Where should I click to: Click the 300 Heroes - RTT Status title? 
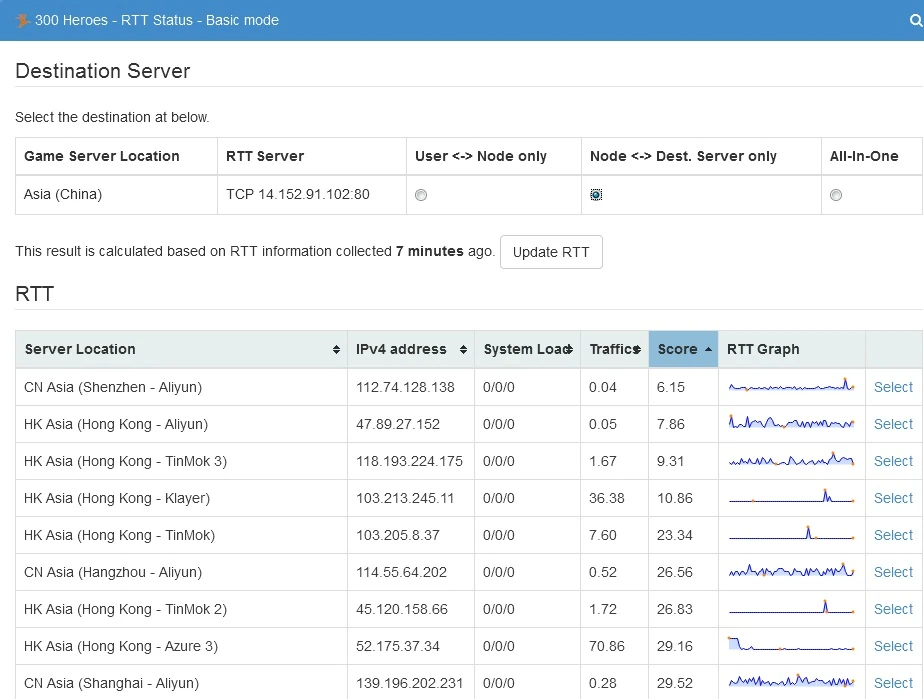point(157,20)
